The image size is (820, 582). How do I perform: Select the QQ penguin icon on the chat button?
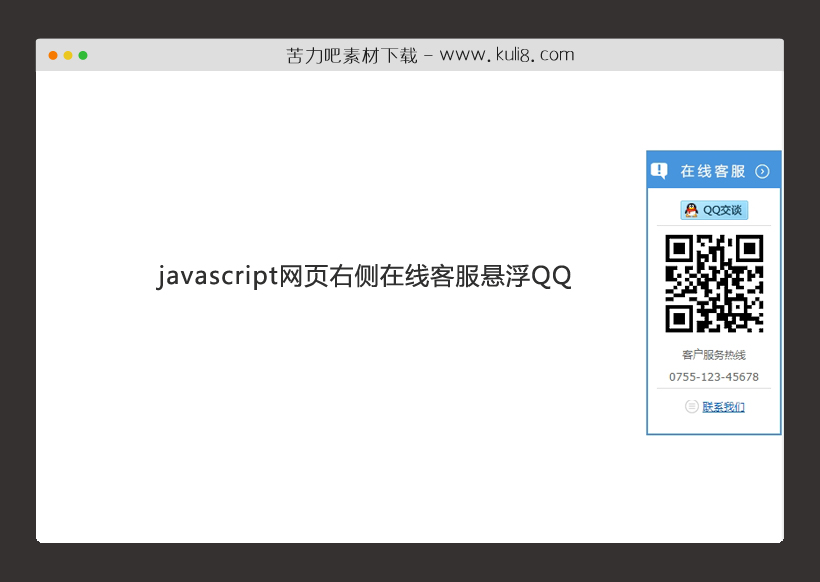690,210
